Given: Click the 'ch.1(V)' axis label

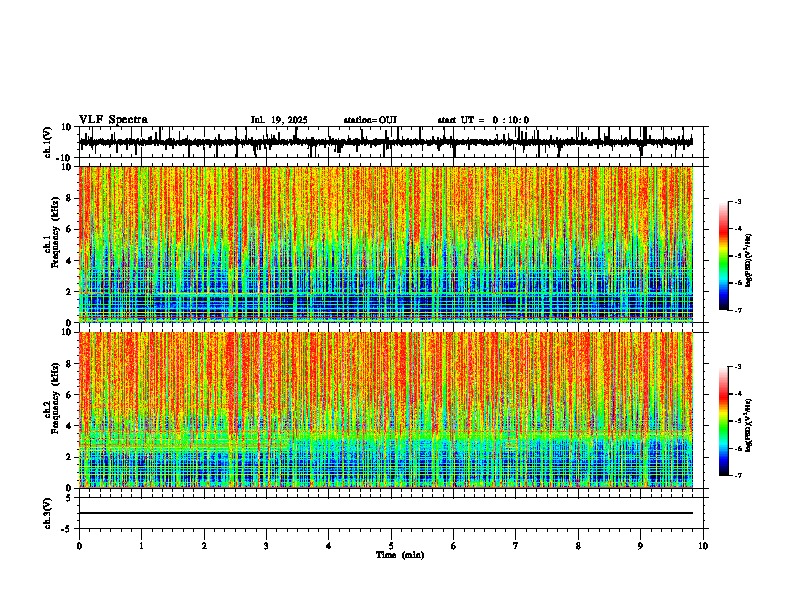Looking at the screenshot, I should point(48,142).
